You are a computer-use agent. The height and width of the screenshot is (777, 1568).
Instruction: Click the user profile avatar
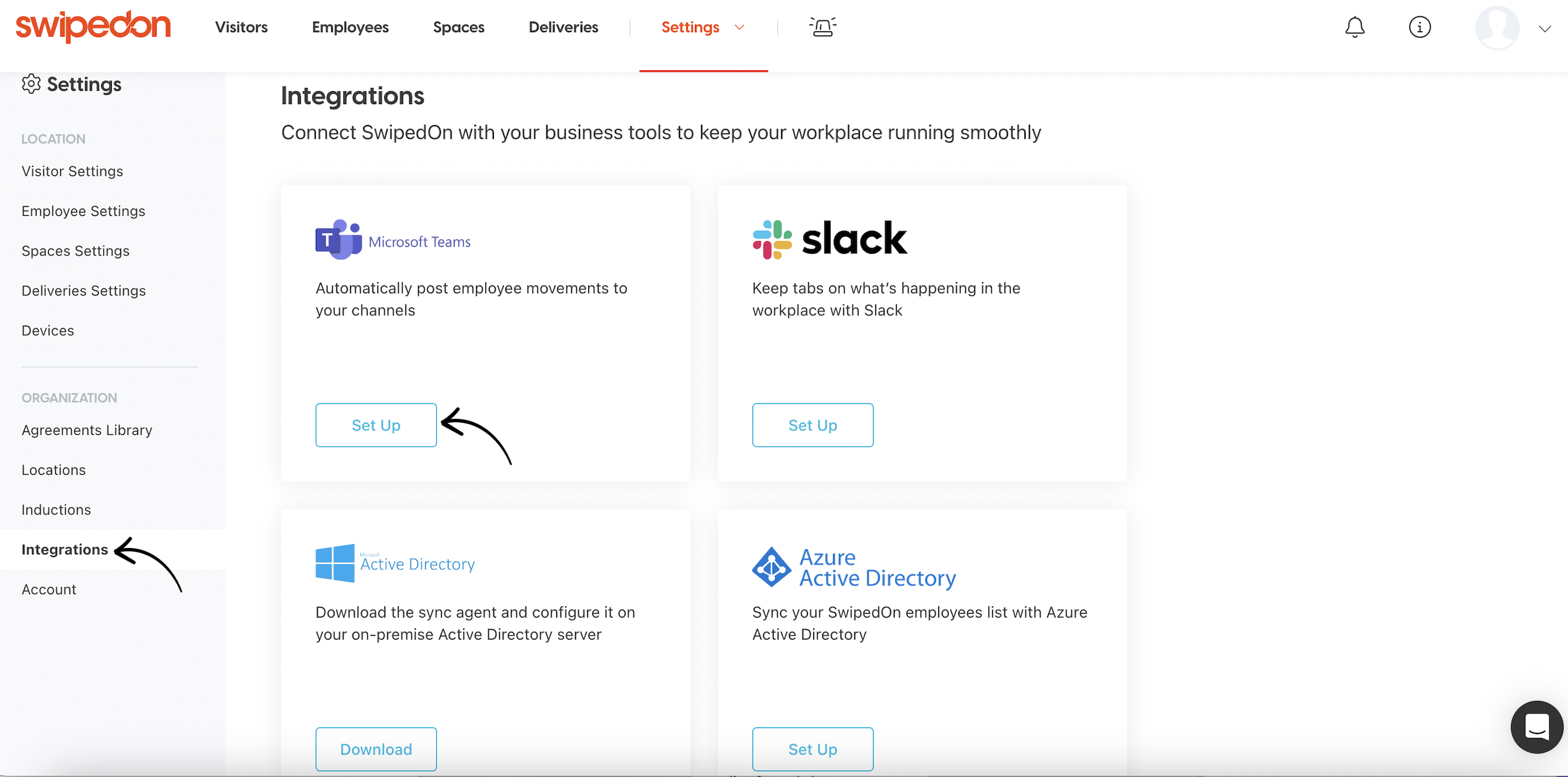point(1497,27)
